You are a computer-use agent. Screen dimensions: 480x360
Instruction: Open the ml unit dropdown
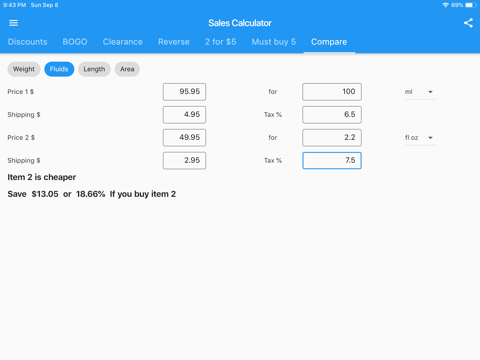tap(420, 92)
